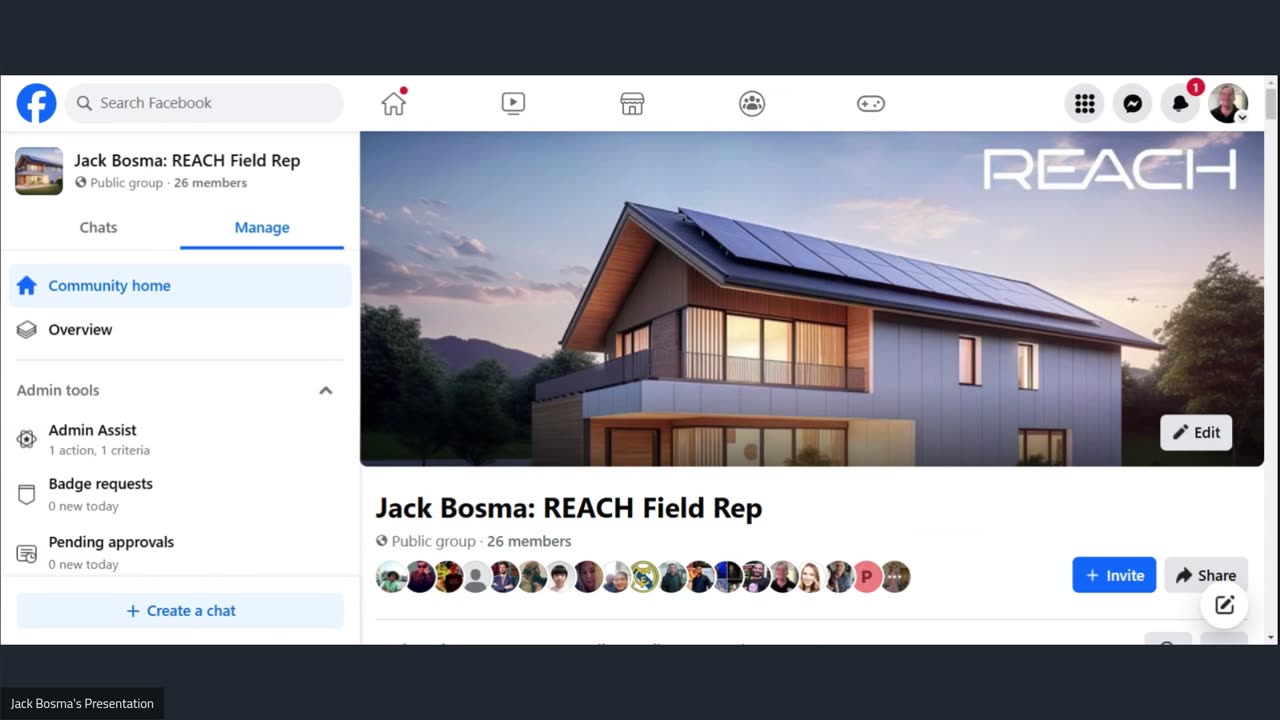Screen dimensions: 1280x720
Task: Select Community home in sidebar
Action: point(180,285)
